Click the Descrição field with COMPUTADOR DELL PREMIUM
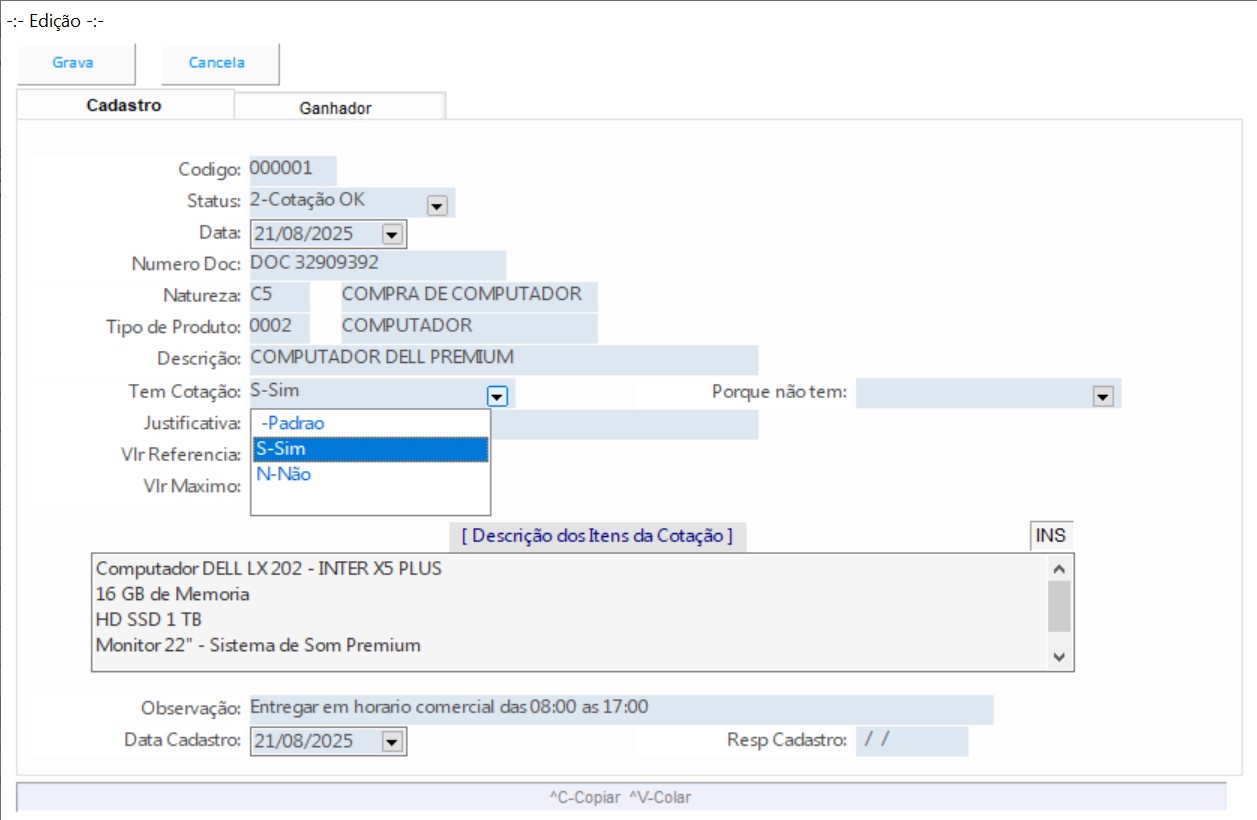The image size is (1257, 820). pos(502,357)
